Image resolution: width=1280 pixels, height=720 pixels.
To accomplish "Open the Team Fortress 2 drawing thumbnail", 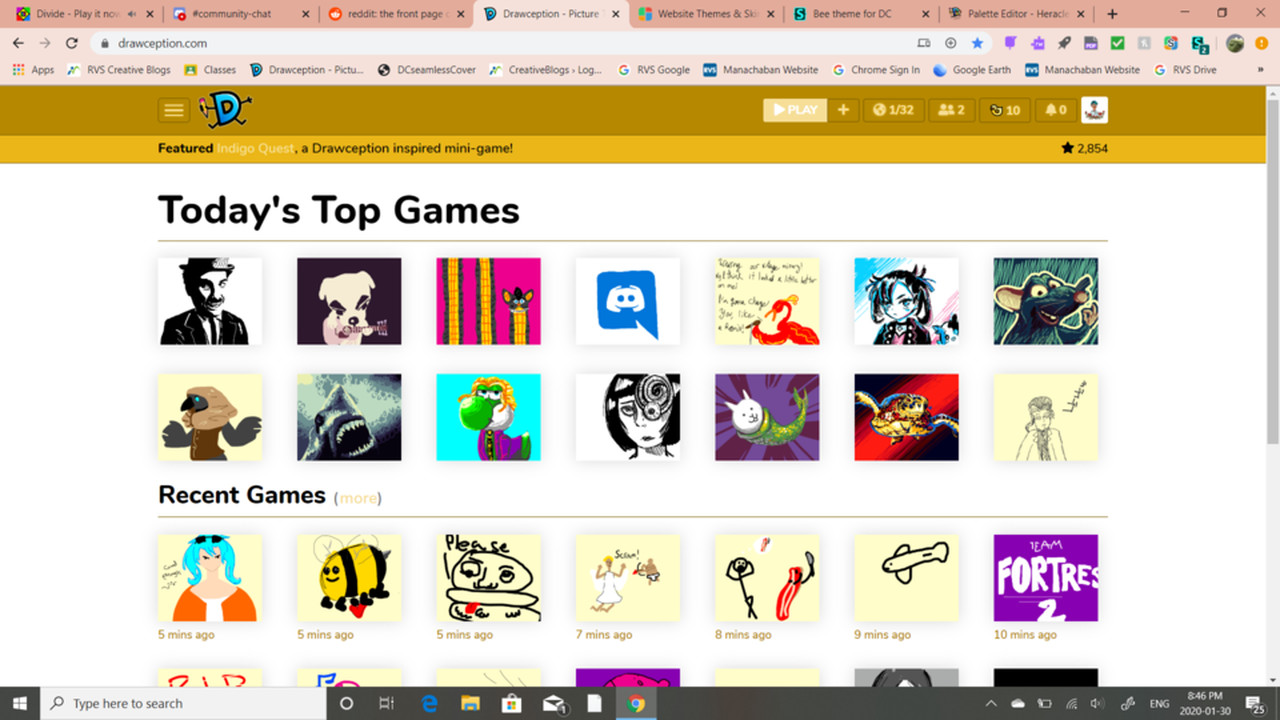I will click(1045, 577).
